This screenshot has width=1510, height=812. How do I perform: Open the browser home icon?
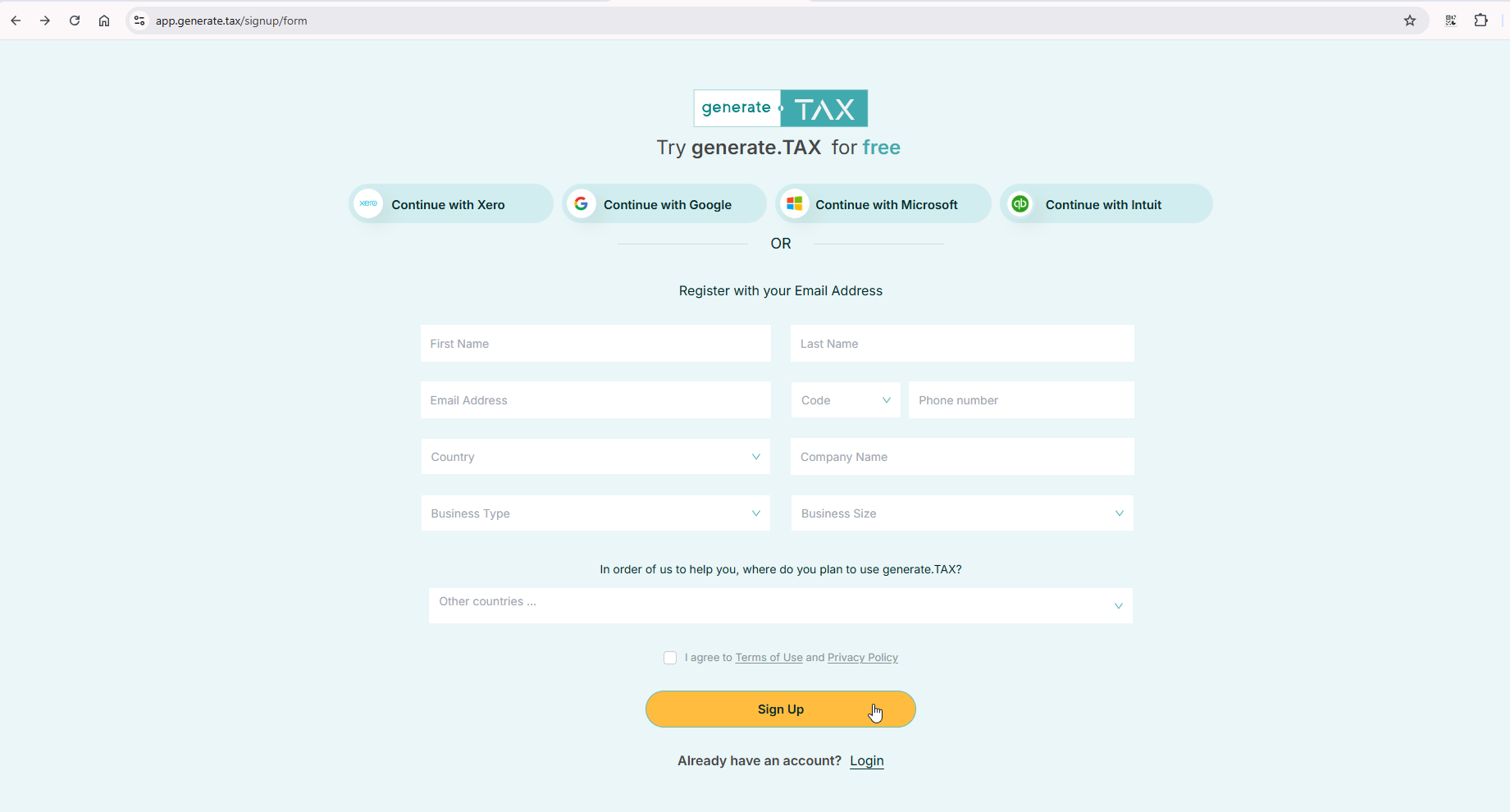[x=104, y=21]
